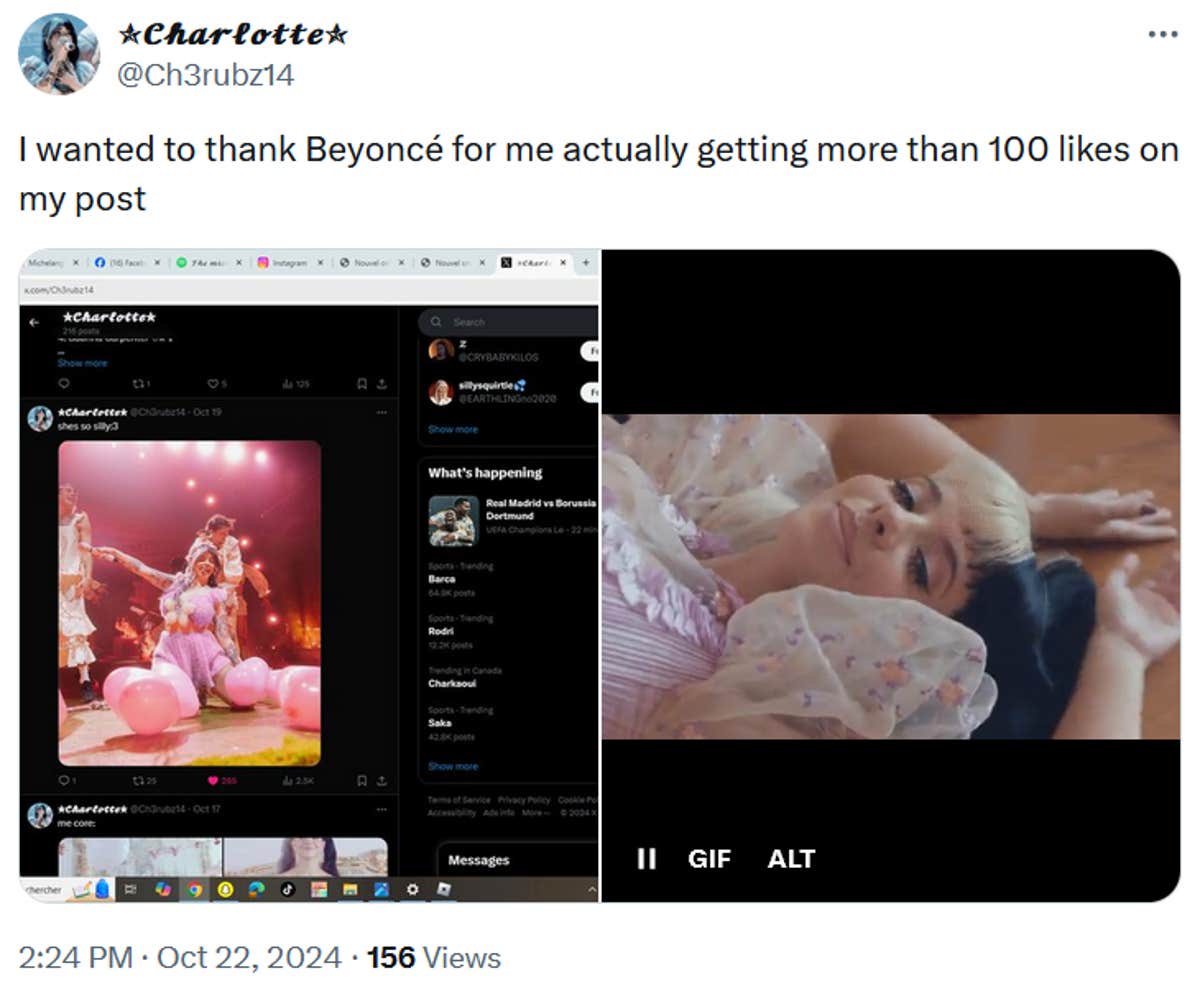This screenshot has height=986, width=1200.
Task: Click the ALT button on the GIF
Action: (790, 858)
